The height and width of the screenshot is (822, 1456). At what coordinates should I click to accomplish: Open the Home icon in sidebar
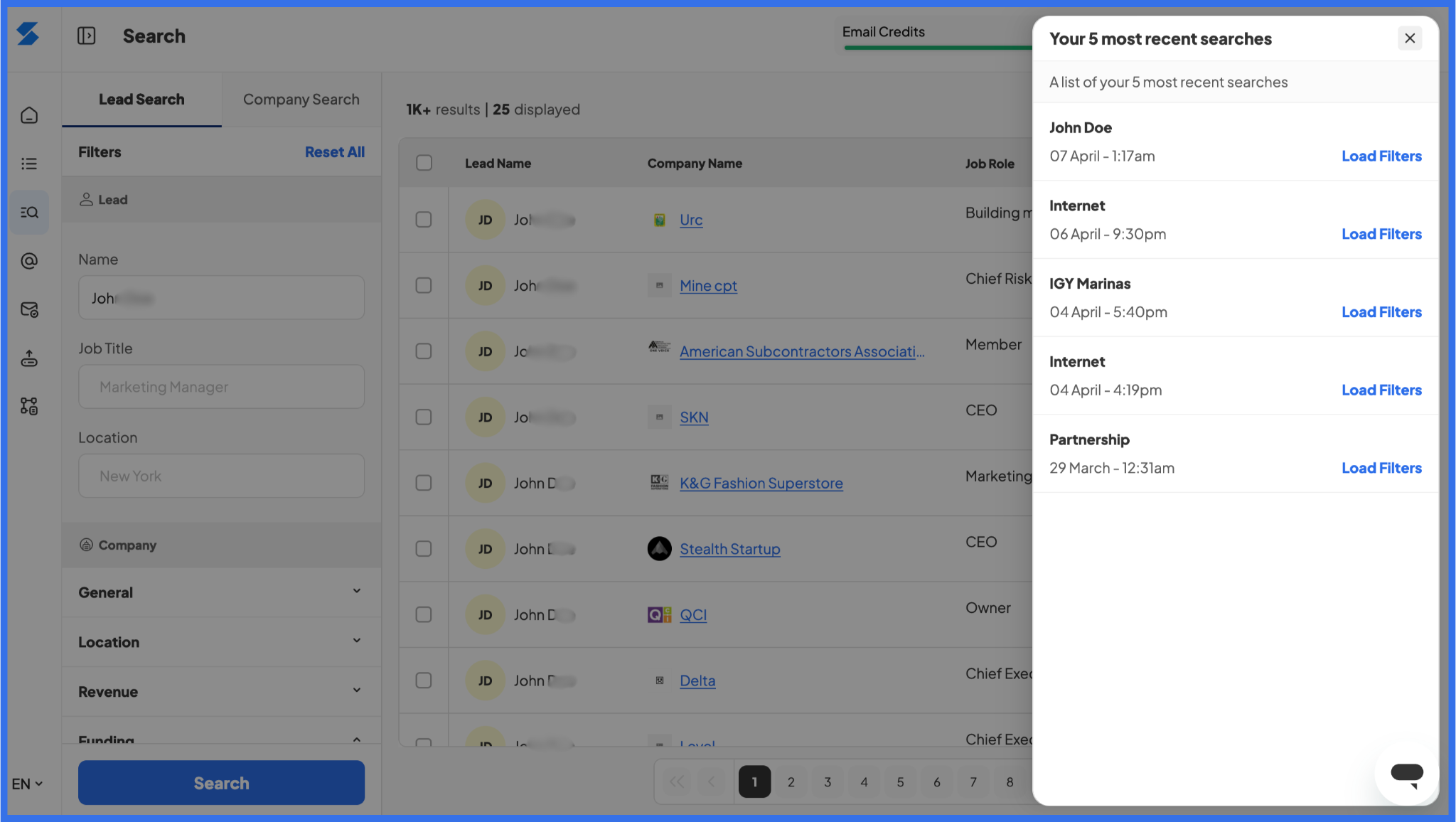(29, 115)
